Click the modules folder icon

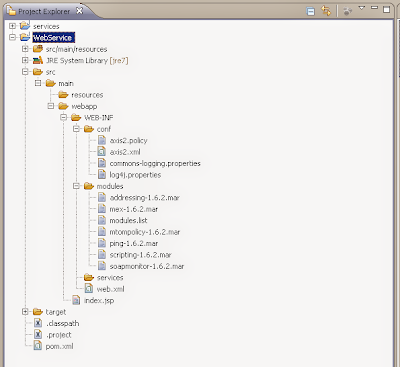point(89,186)
